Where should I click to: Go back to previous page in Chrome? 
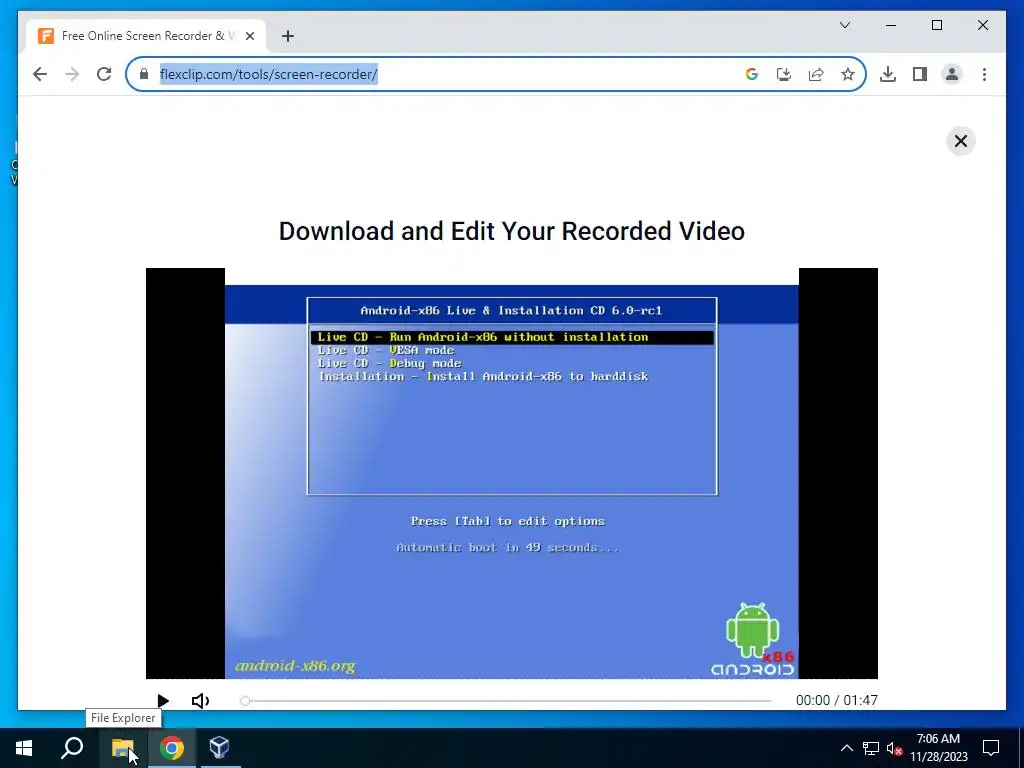pyautogui.click(x=40, y=74)
